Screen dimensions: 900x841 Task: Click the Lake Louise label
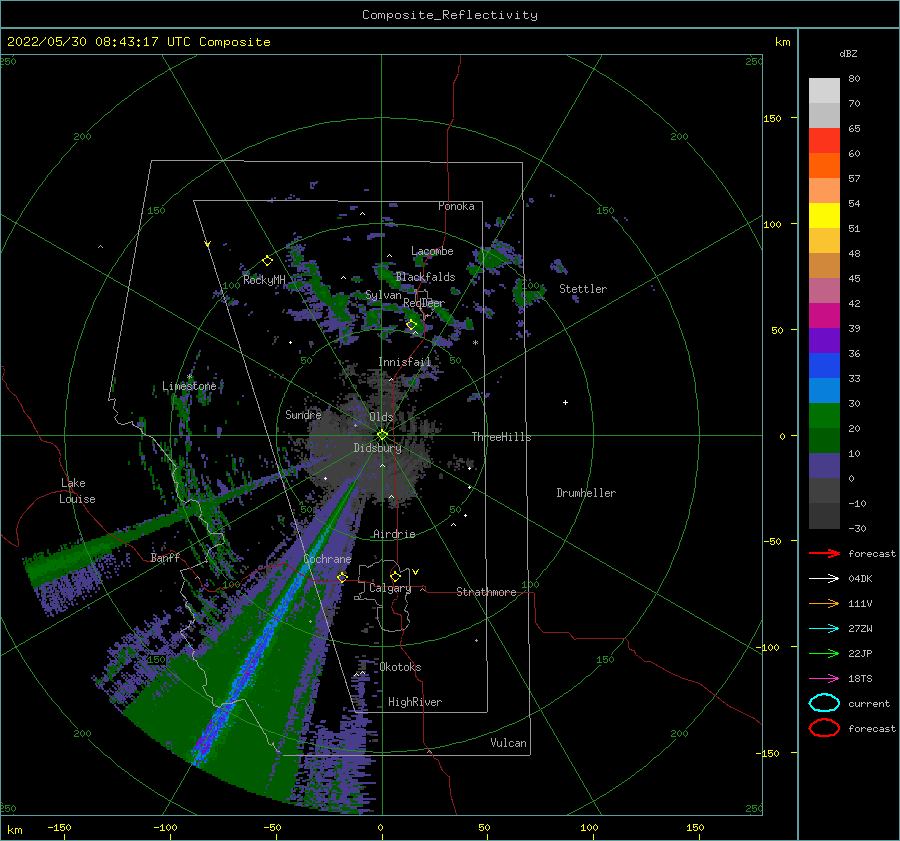tap(77, 491)
